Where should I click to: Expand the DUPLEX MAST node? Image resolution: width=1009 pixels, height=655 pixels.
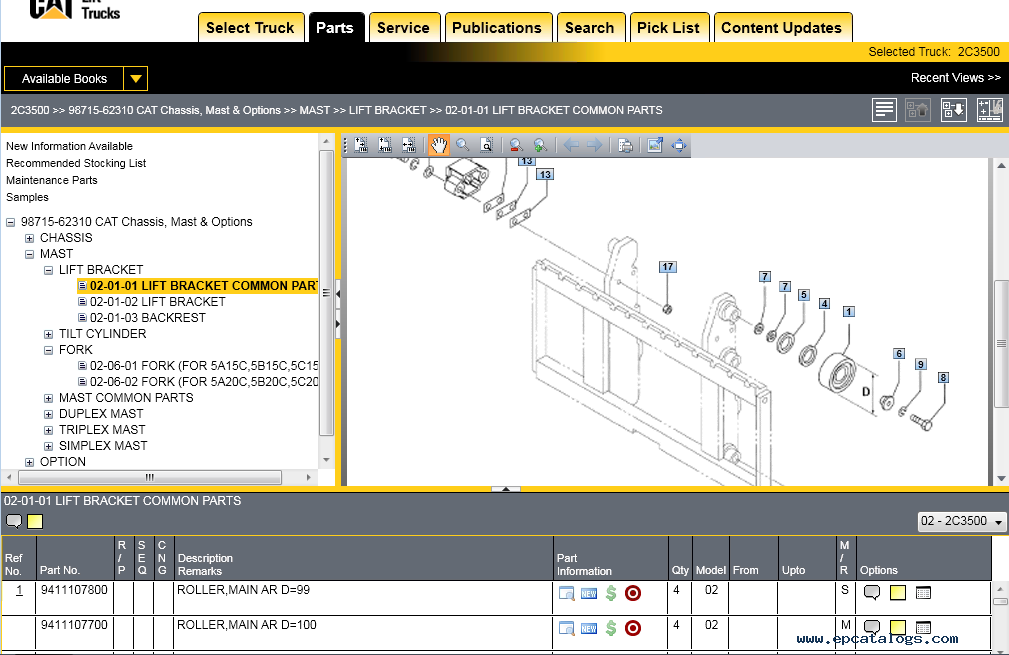tap(48, 414)
